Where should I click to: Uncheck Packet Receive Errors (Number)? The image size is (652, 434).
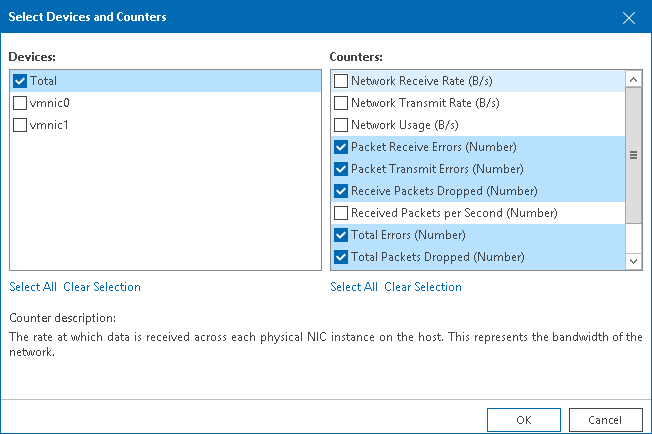(341, 147)
